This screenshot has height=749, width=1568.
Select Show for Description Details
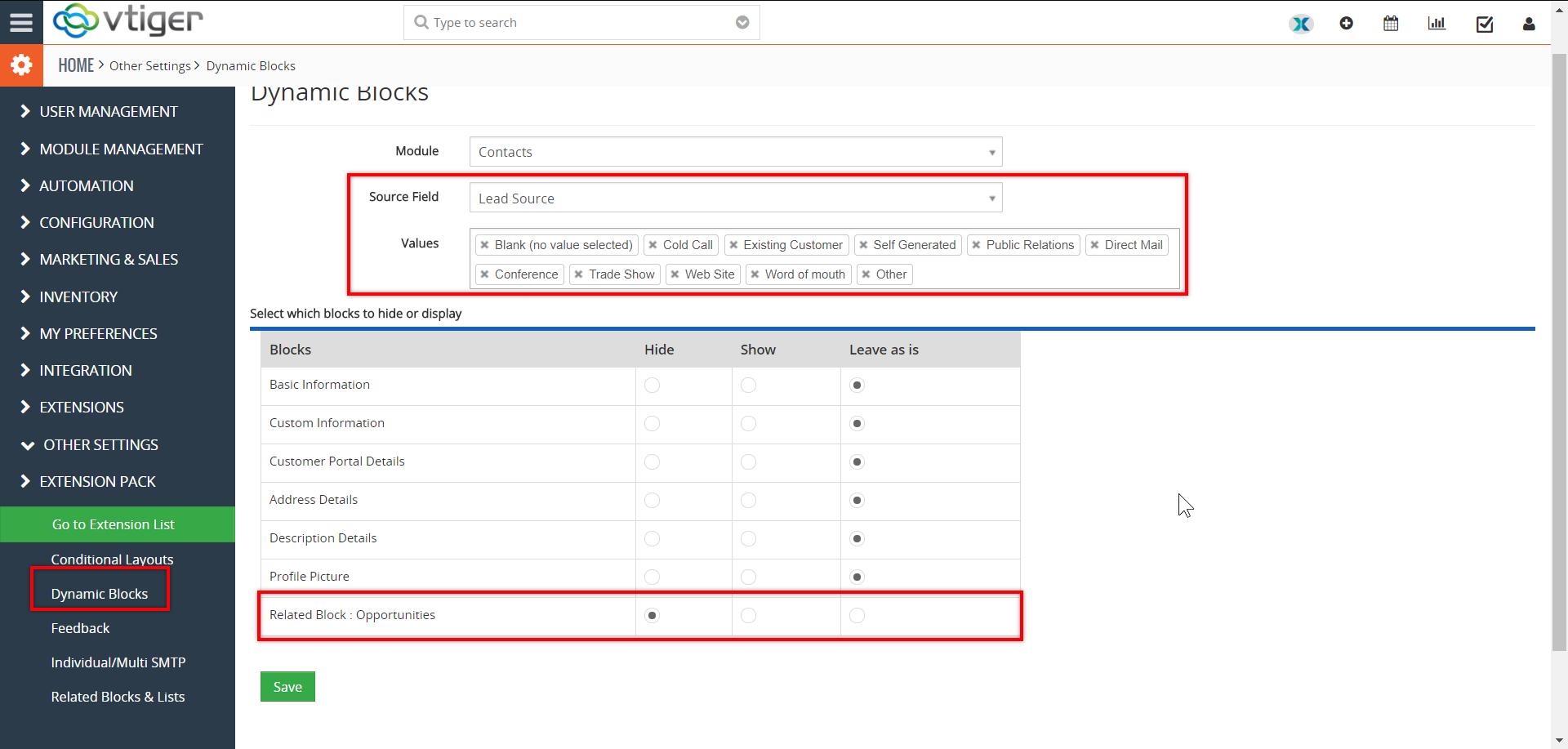[748, 538]
